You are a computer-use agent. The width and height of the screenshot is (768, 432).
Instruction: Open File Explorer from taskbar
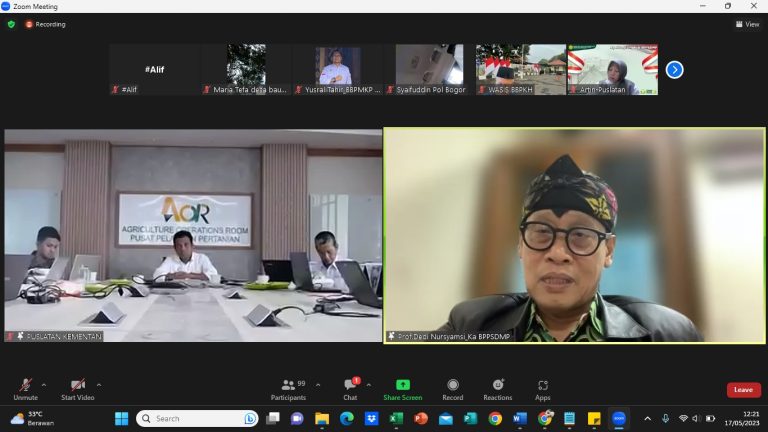322,419
